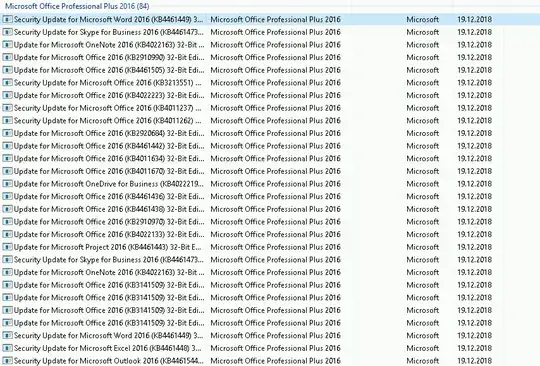Click the icon of security update KB4011262

[7, 121]
